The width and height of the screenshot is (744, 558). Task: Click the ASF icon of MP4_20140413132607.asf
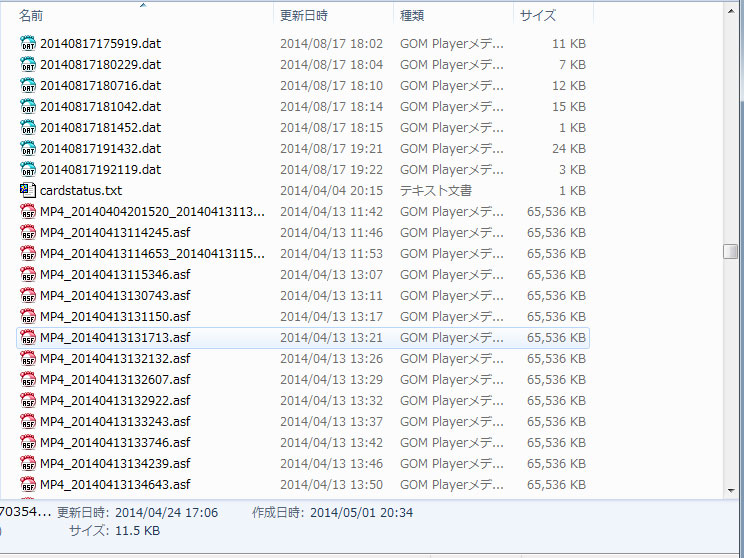tap(28, 379)
